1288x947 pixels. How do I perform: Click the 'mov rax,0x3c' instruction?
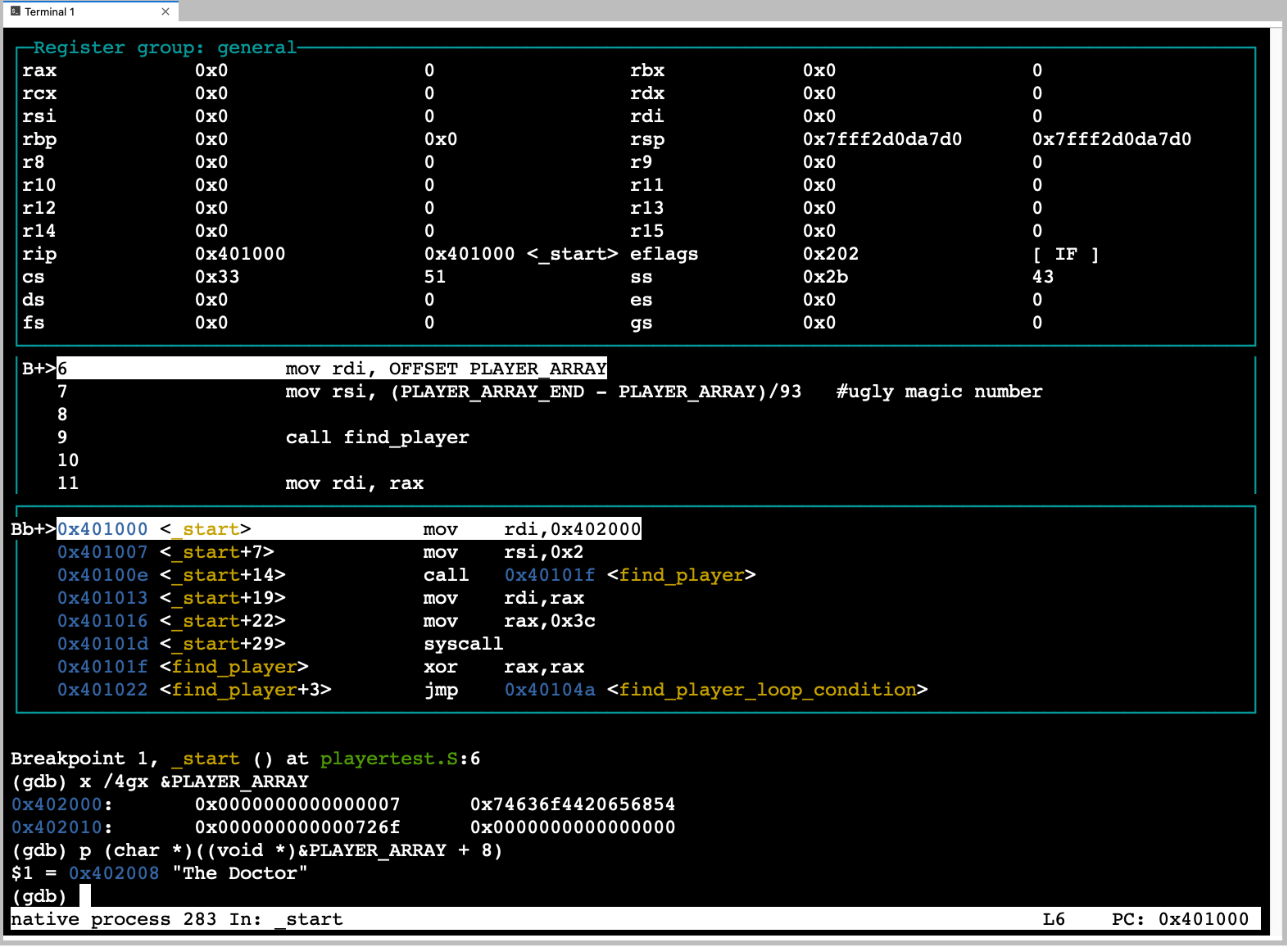coord(509,621)
